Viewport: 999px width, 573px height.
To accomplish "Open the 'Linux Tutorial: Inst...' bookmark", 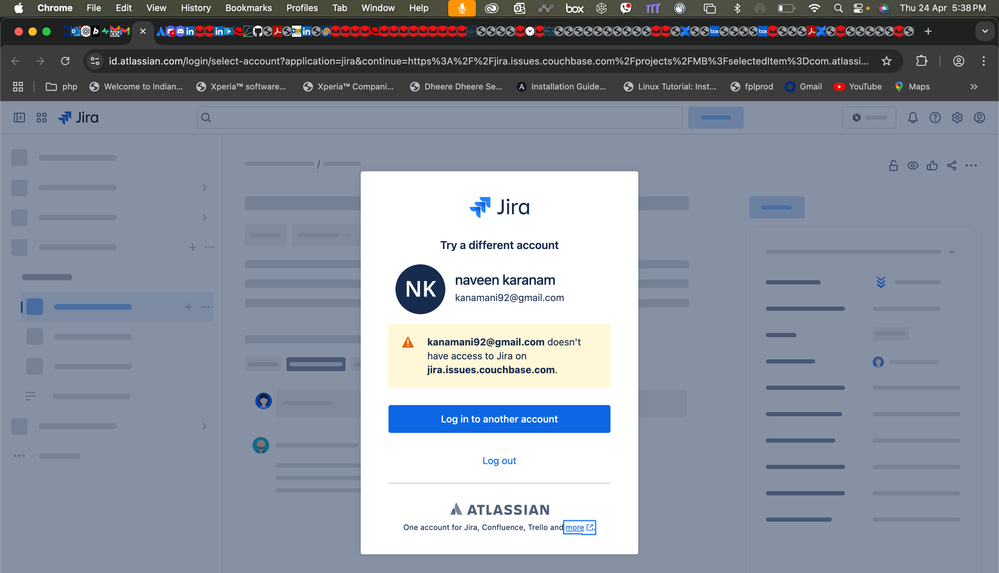I will click(x=670, y=87).
